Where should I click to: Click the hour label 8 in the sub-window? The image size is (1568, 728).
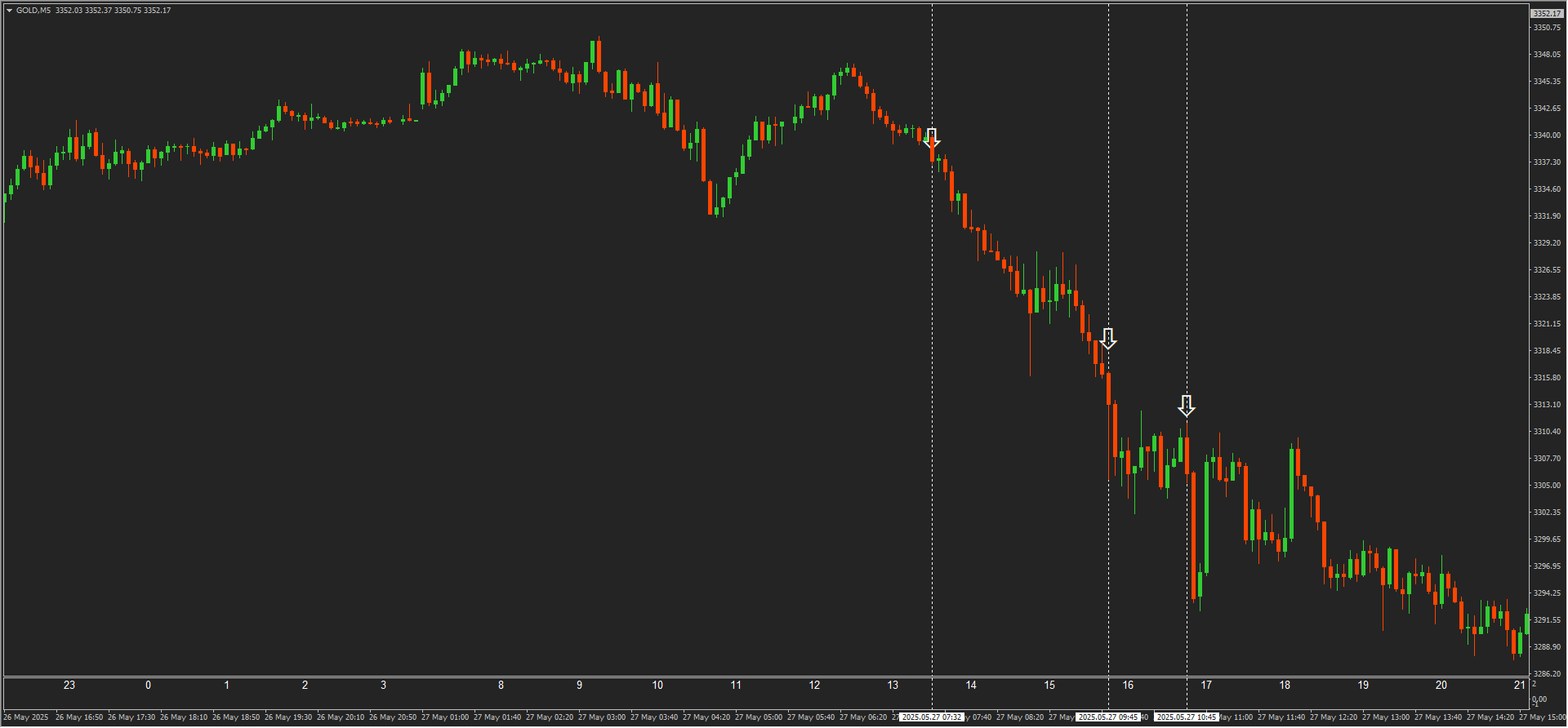pyautogui.click(x=501, y=686)
